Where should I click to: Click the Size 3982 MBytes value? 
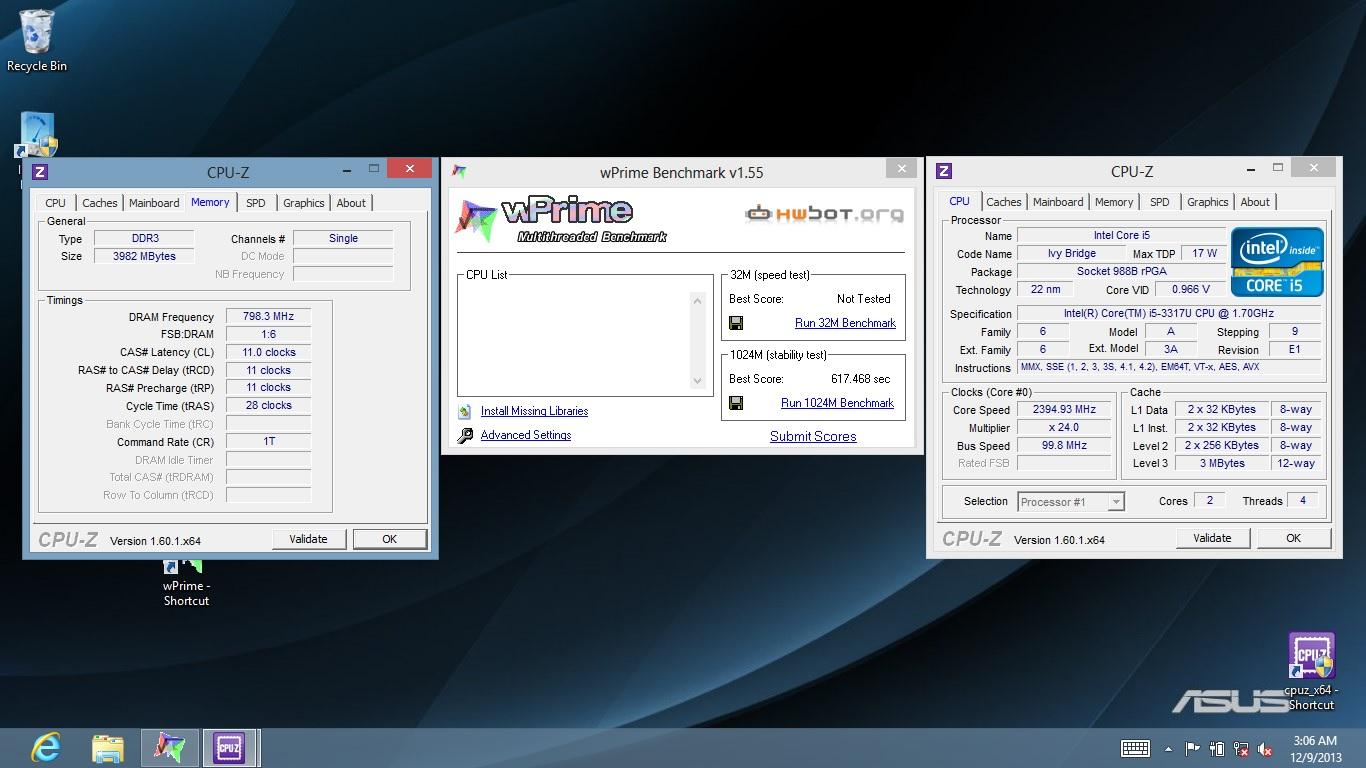coord(144,256)
